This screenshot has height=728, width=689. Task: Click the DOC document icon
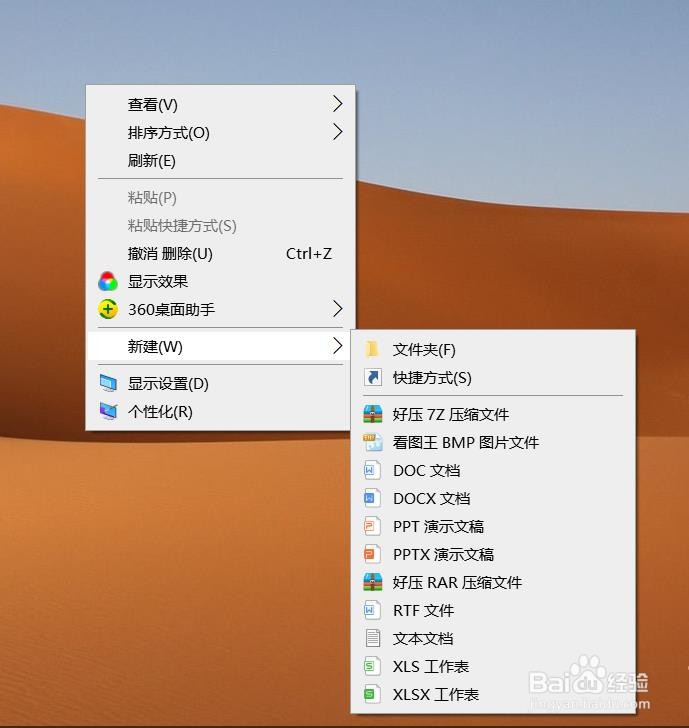tap(372, 470)
